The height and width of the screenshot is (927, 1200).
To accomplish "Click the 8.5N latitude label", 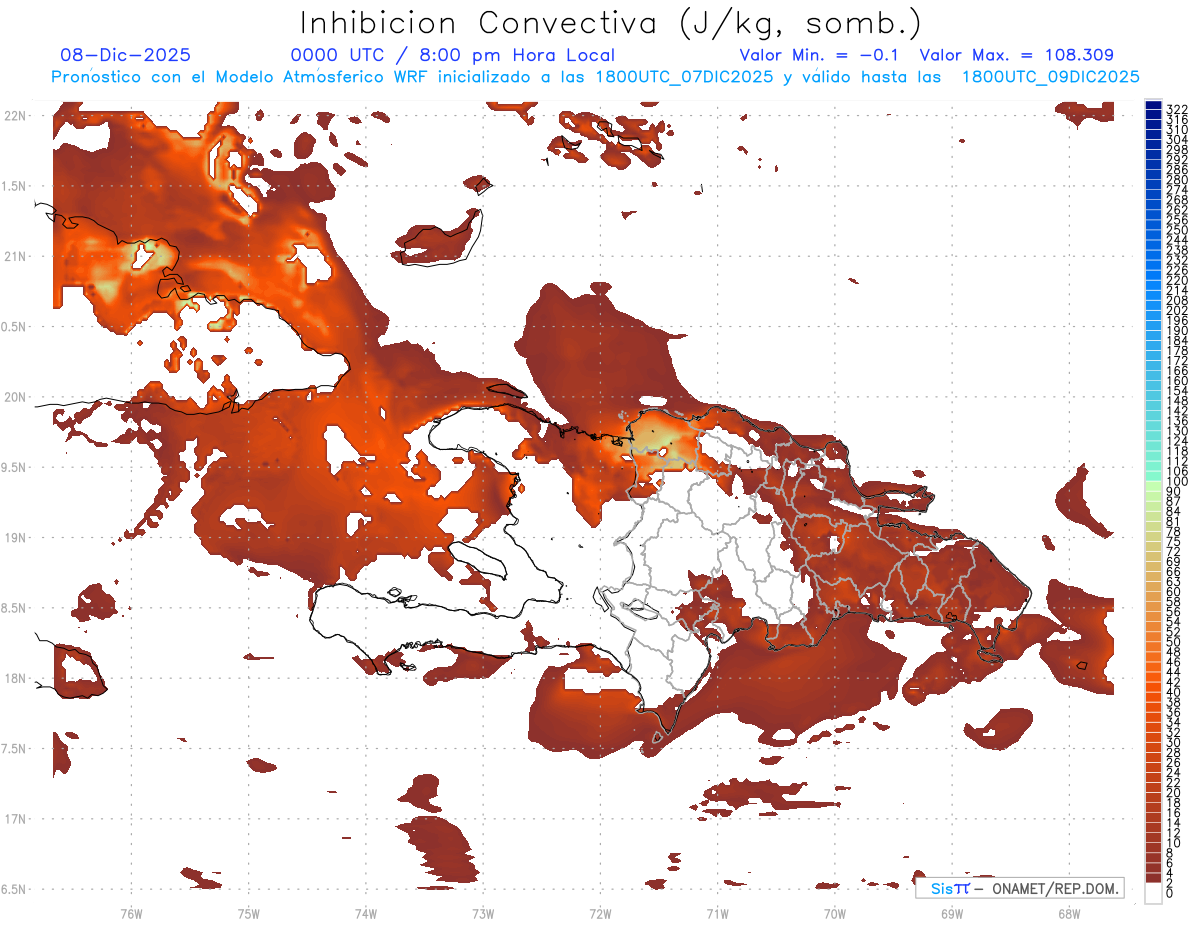I will click(x=14, y=608).
